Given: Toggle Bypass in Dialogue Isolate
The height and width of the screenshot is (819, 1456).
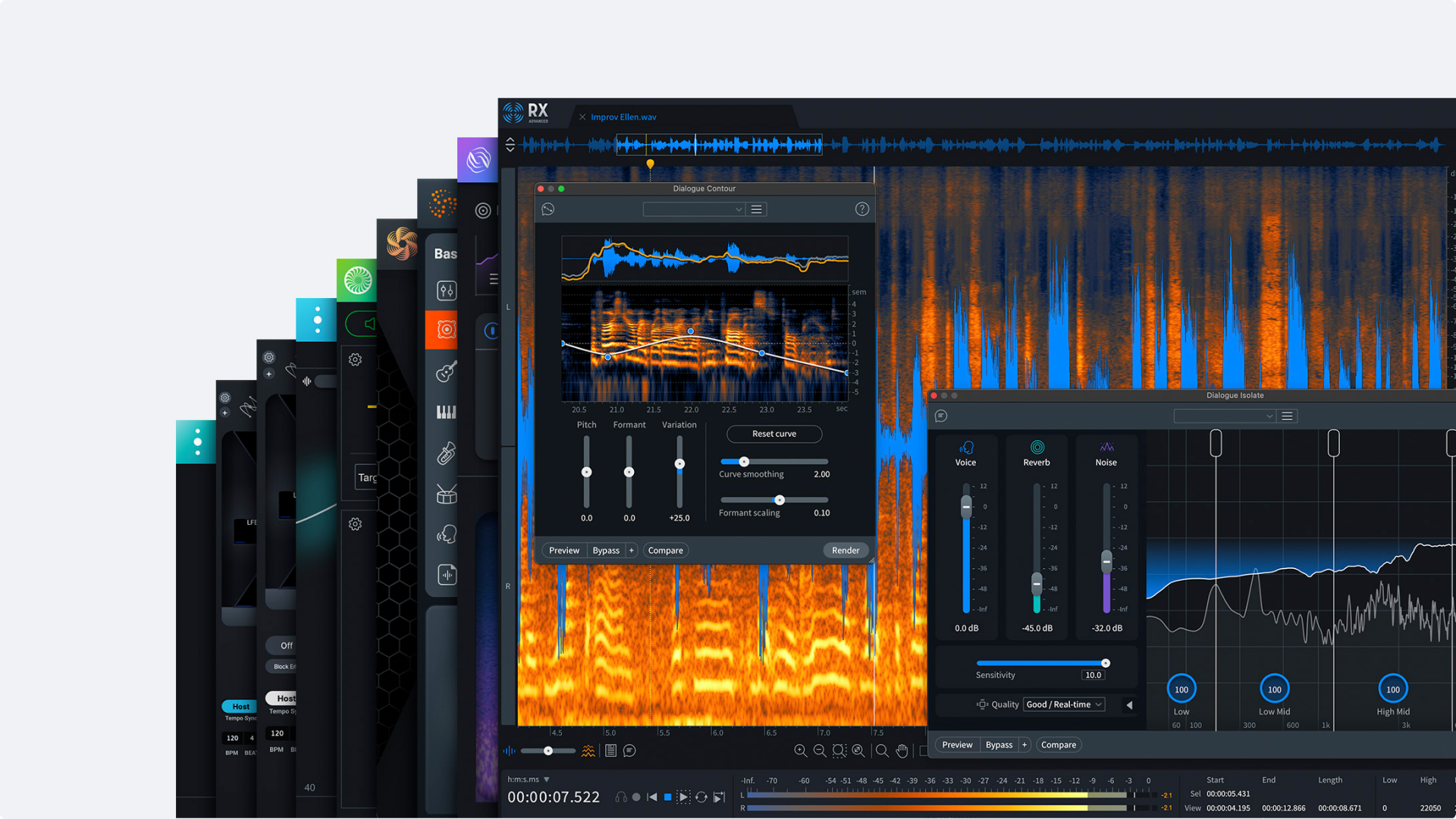Looking at the screenshot, I should point(999,745).
